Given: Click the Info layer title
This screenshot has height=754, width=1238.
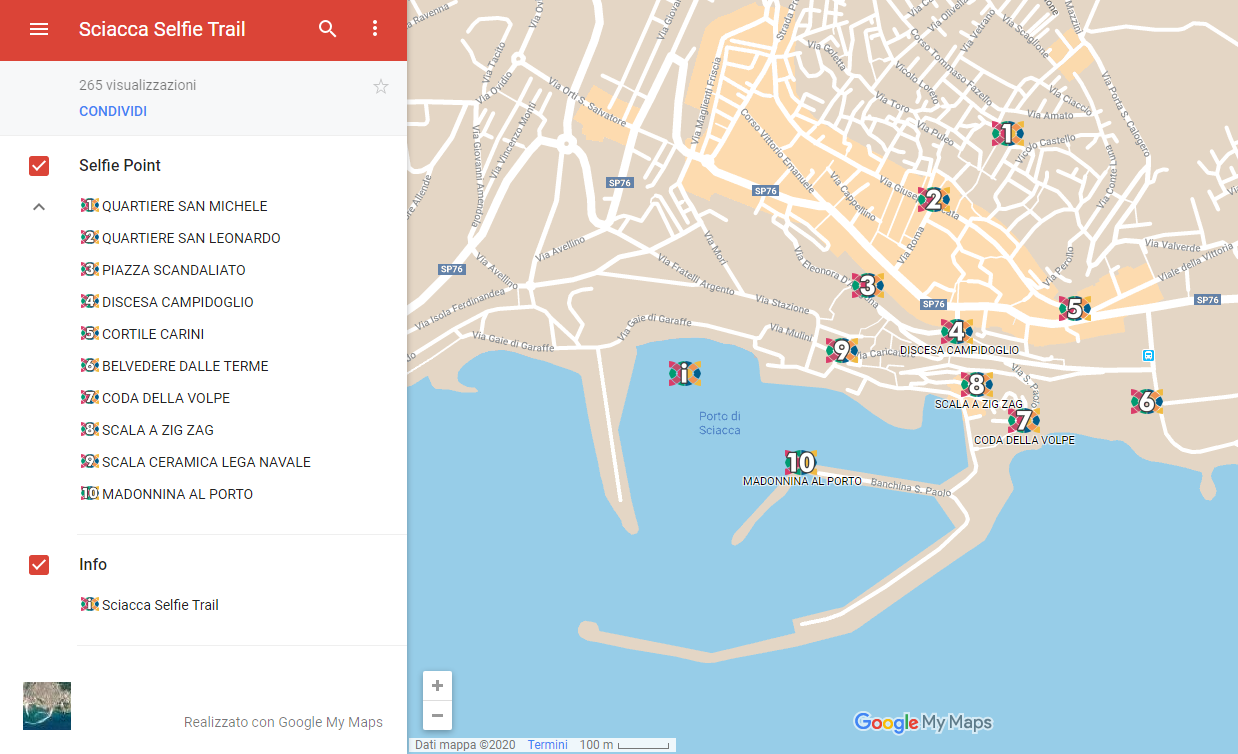Looking at the screenshot, I should coord(93,565).
